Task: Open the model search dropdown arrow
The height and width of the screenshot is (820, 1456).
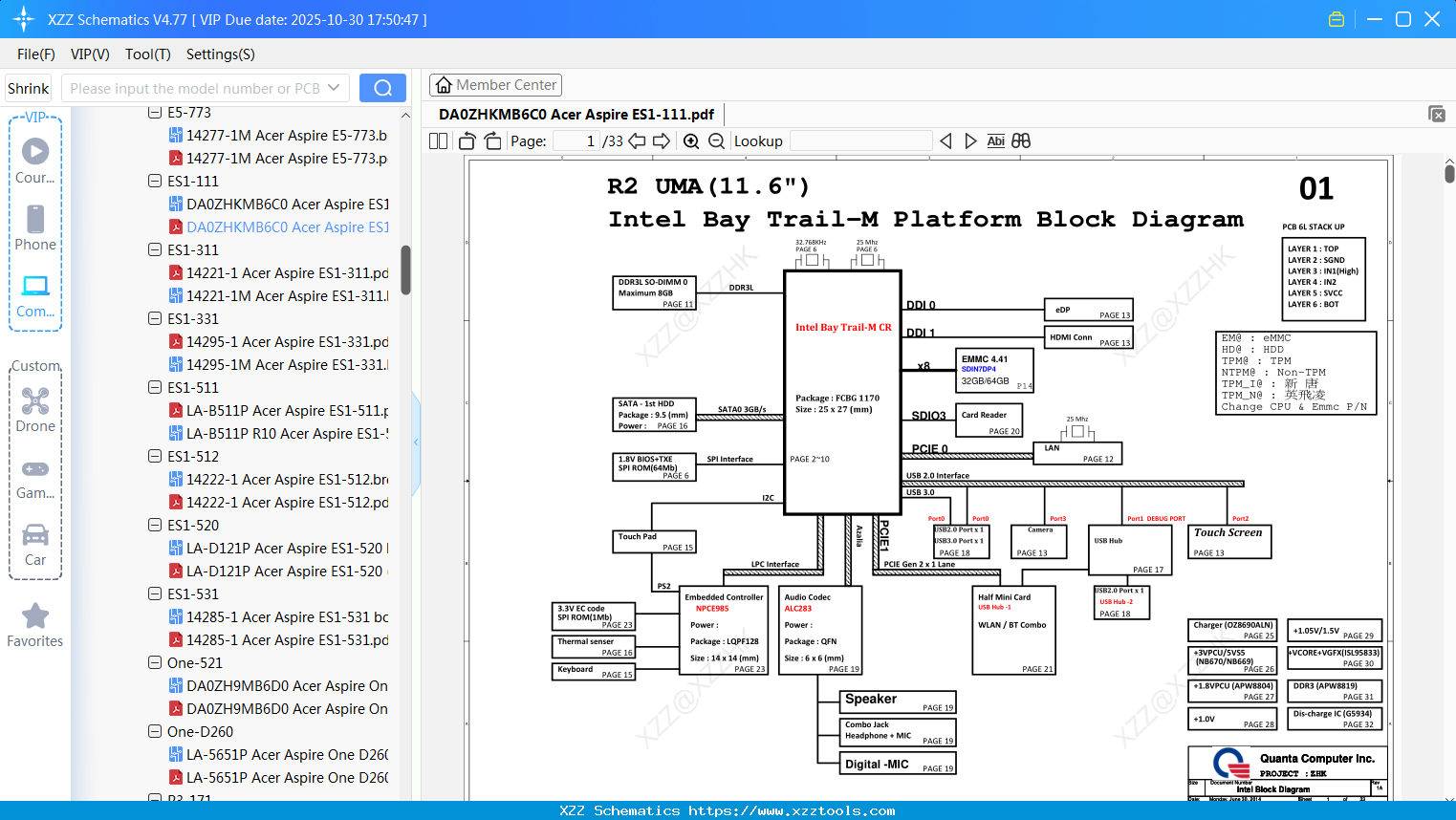Action: click(334, 88)
